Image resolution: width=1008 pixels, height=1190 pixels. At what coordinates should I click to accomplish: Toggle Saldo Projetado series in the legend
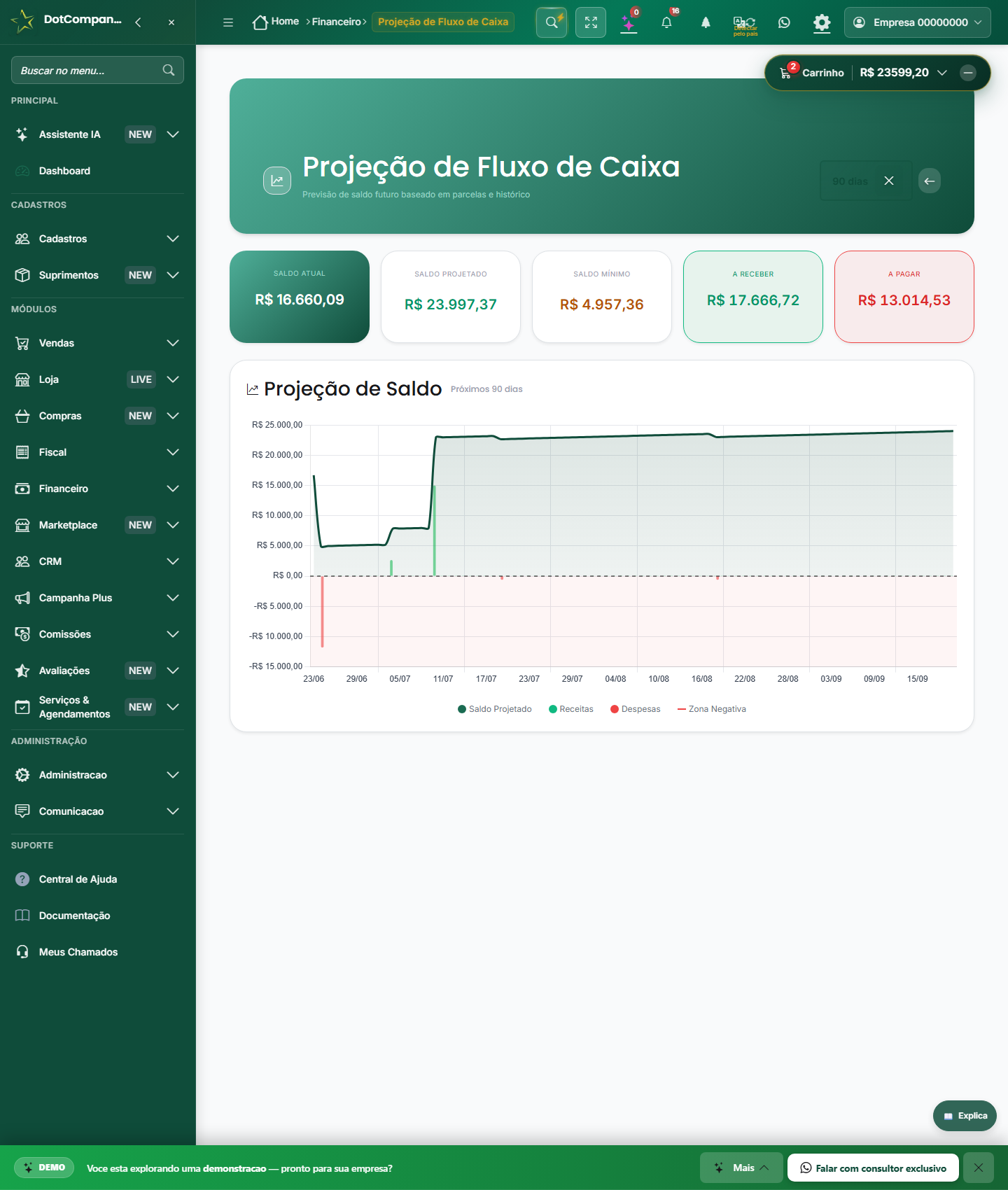coord(495,709)
